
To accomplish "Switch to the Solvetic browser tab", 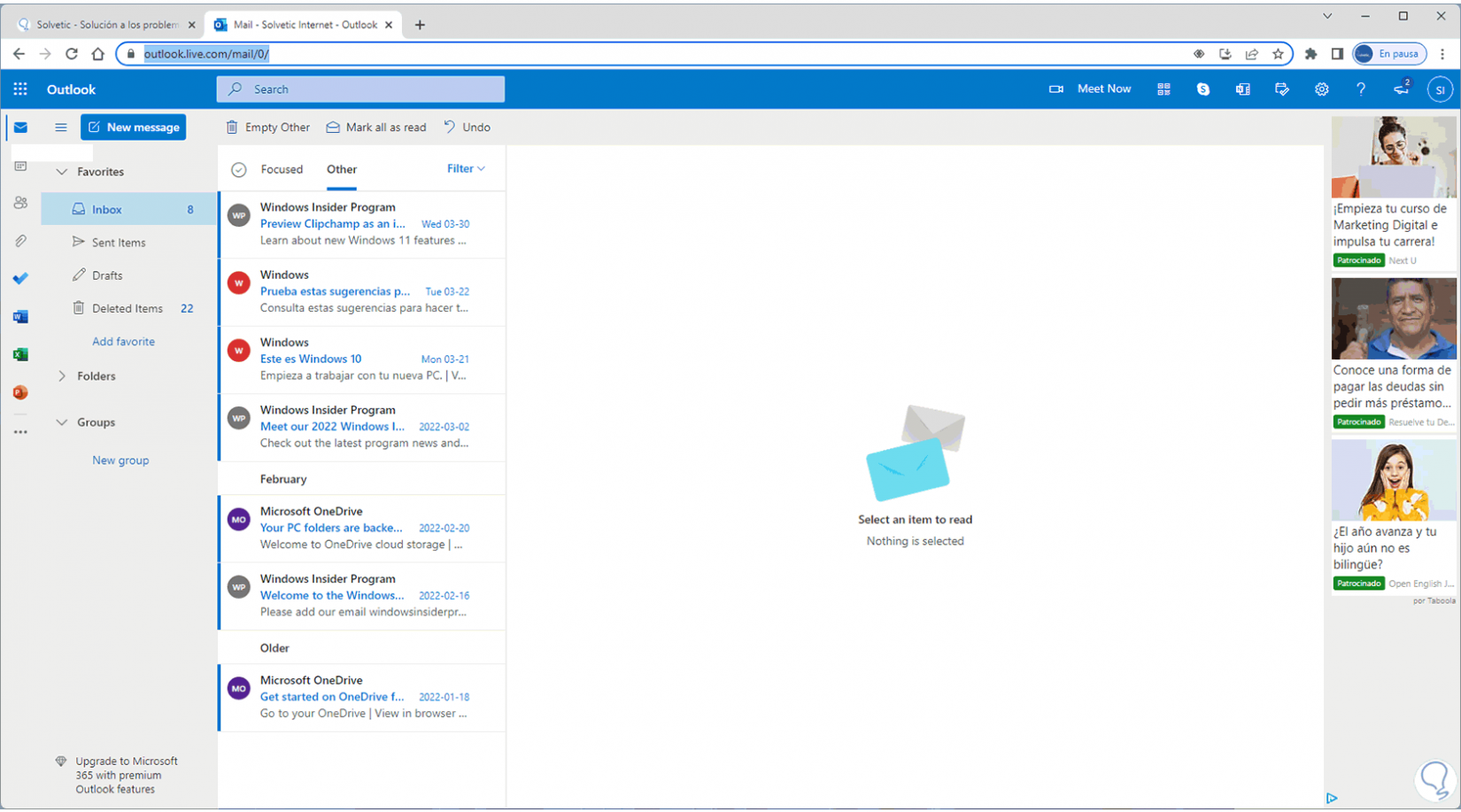I will tap(107, 25).
